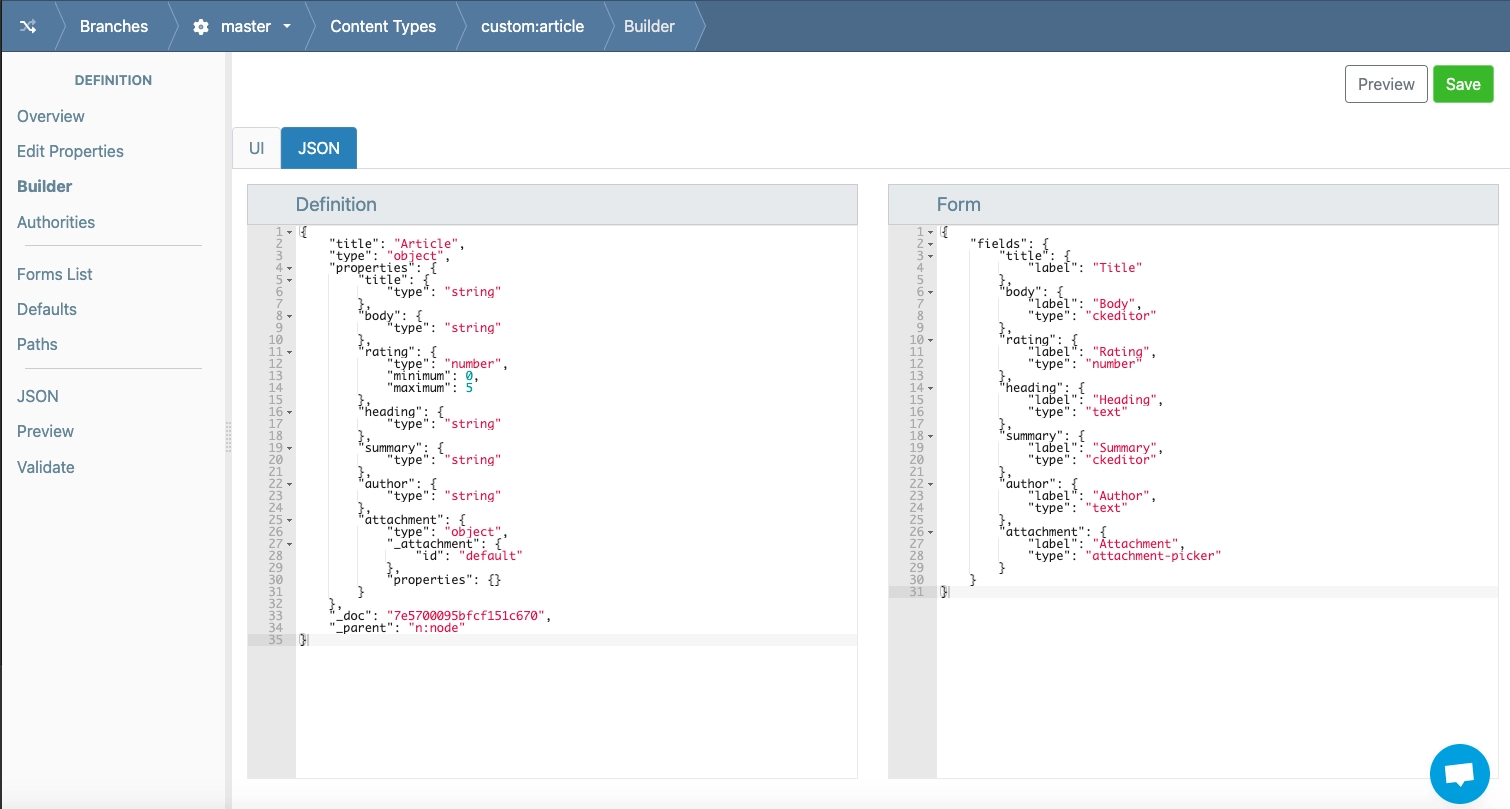Collapse the "attachment" block in Definition editor
The height and width of the screenshot is (809, 1510).
click(x=290, y=520)
